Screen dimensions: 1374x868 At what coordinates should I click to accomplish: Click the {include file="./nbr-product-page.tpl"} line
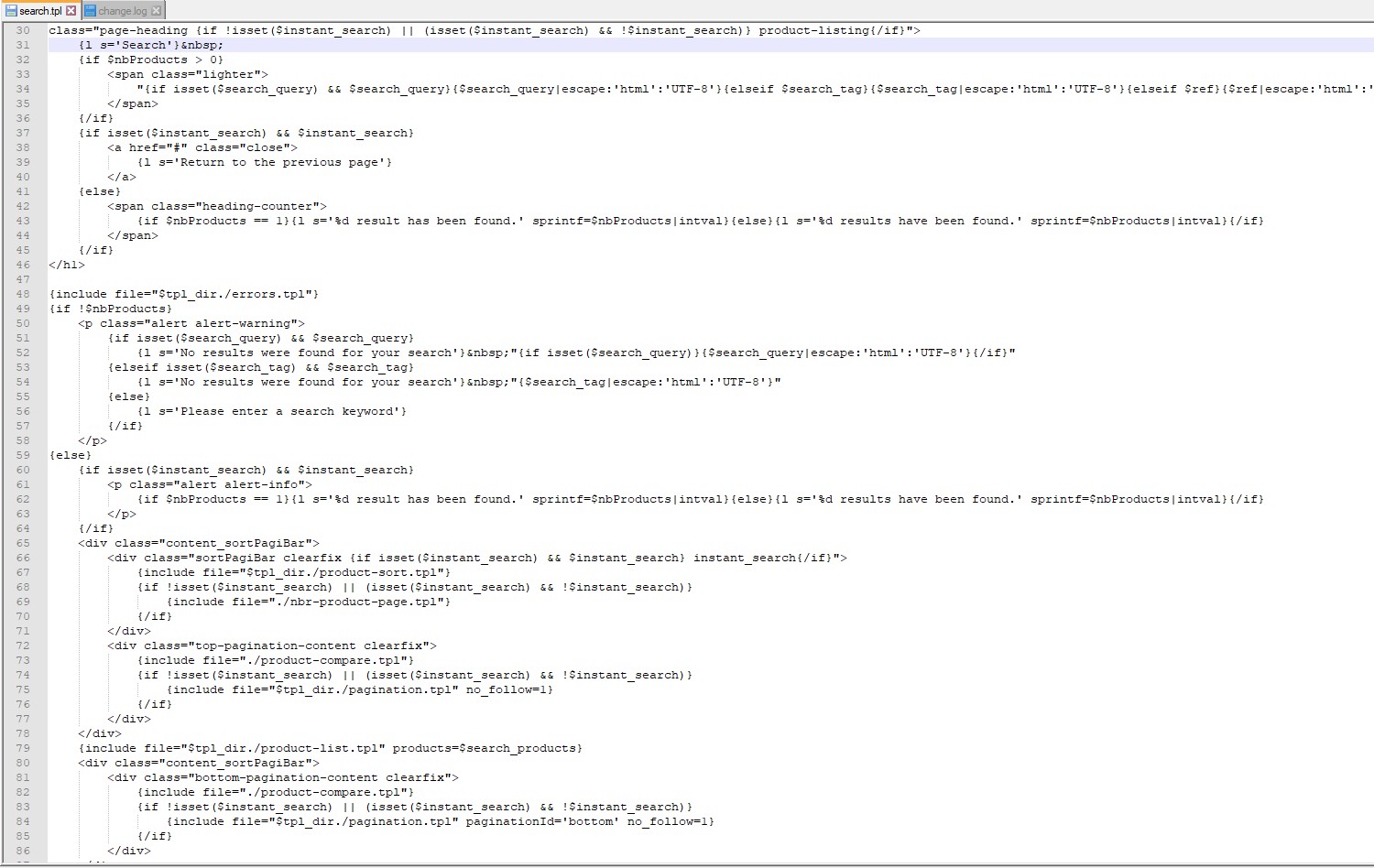(309, 602)
